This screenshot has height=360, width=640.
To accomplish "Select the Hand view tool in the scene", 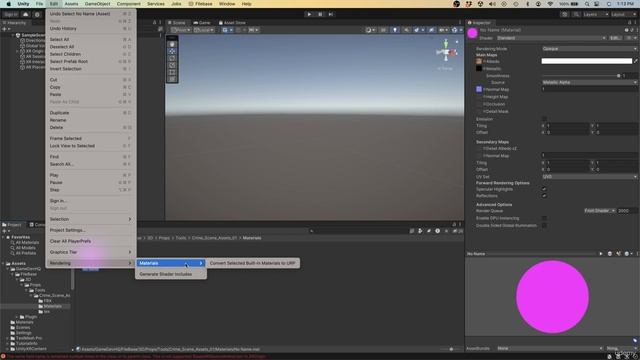I will [172, 44].
